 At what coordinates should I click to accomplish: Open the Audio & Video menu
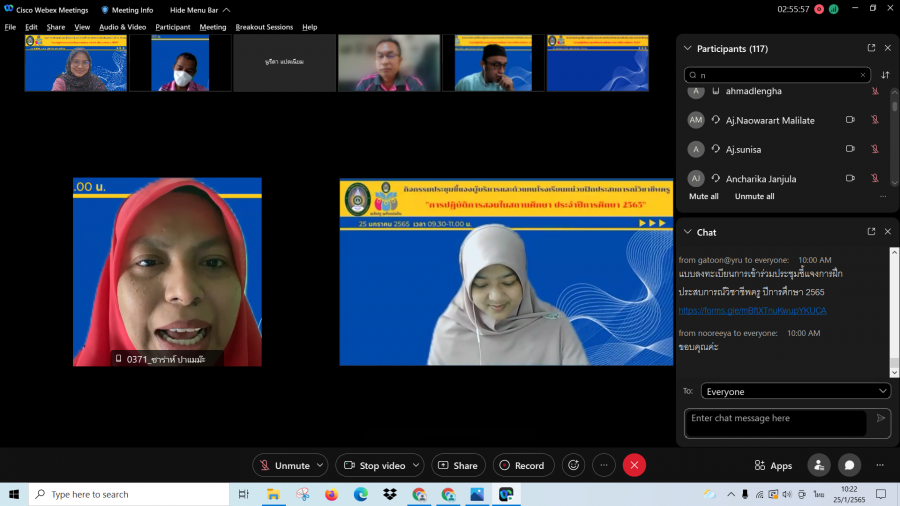point(122,27)
